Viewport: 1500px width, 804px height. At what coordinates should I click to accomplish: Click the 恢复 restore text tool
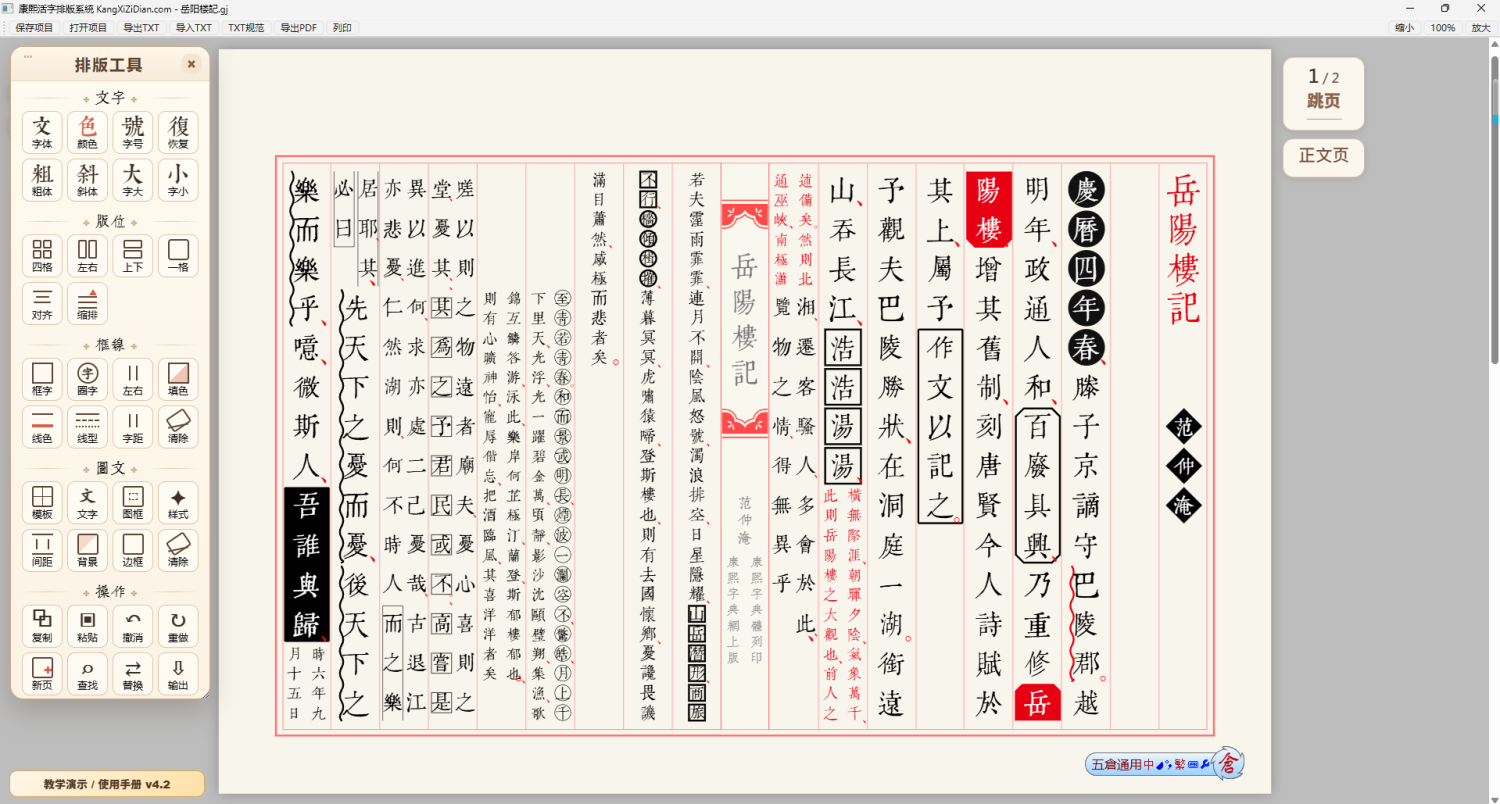pos(178,132)
